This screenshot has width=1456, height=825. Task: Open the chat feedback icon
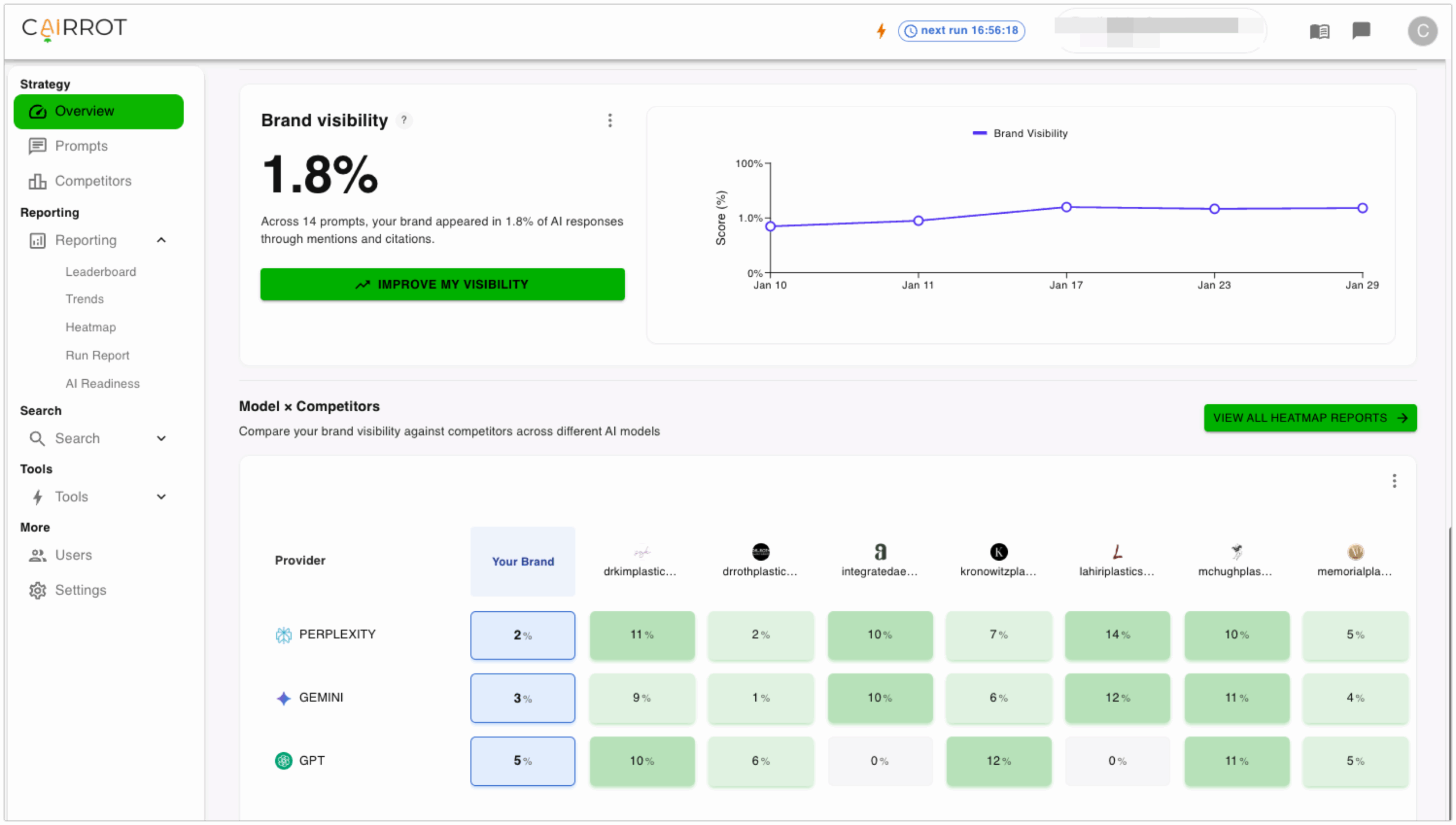point(1362,31)
